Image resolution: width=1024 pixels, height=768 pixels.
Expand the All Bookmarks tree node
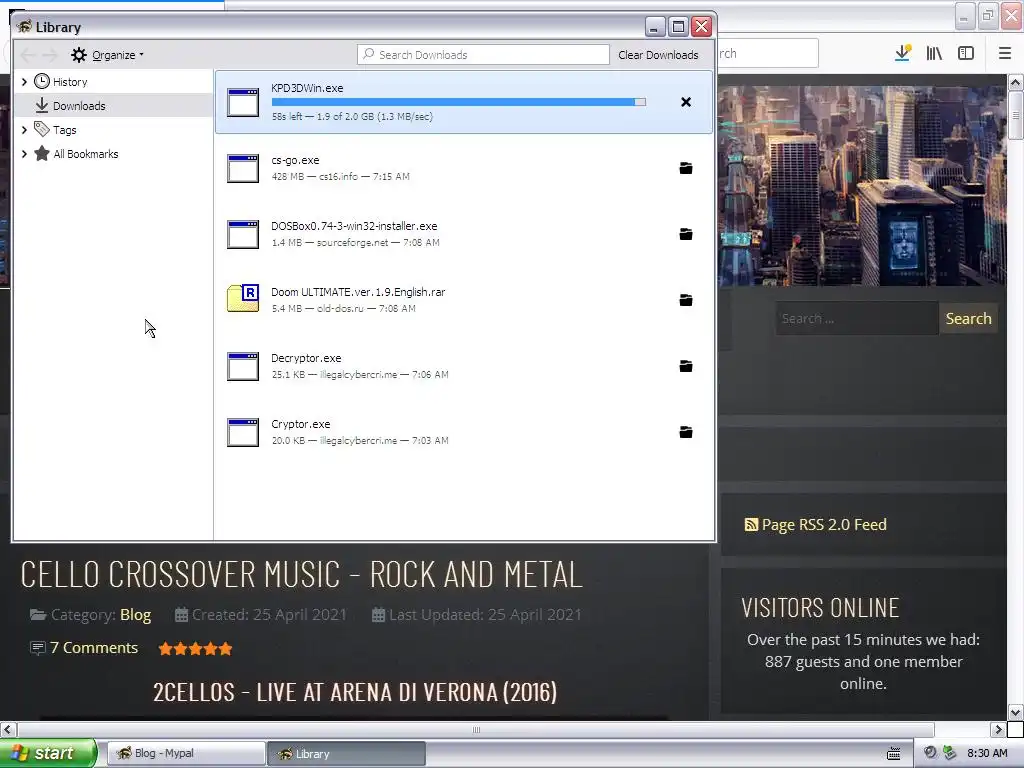24,154
